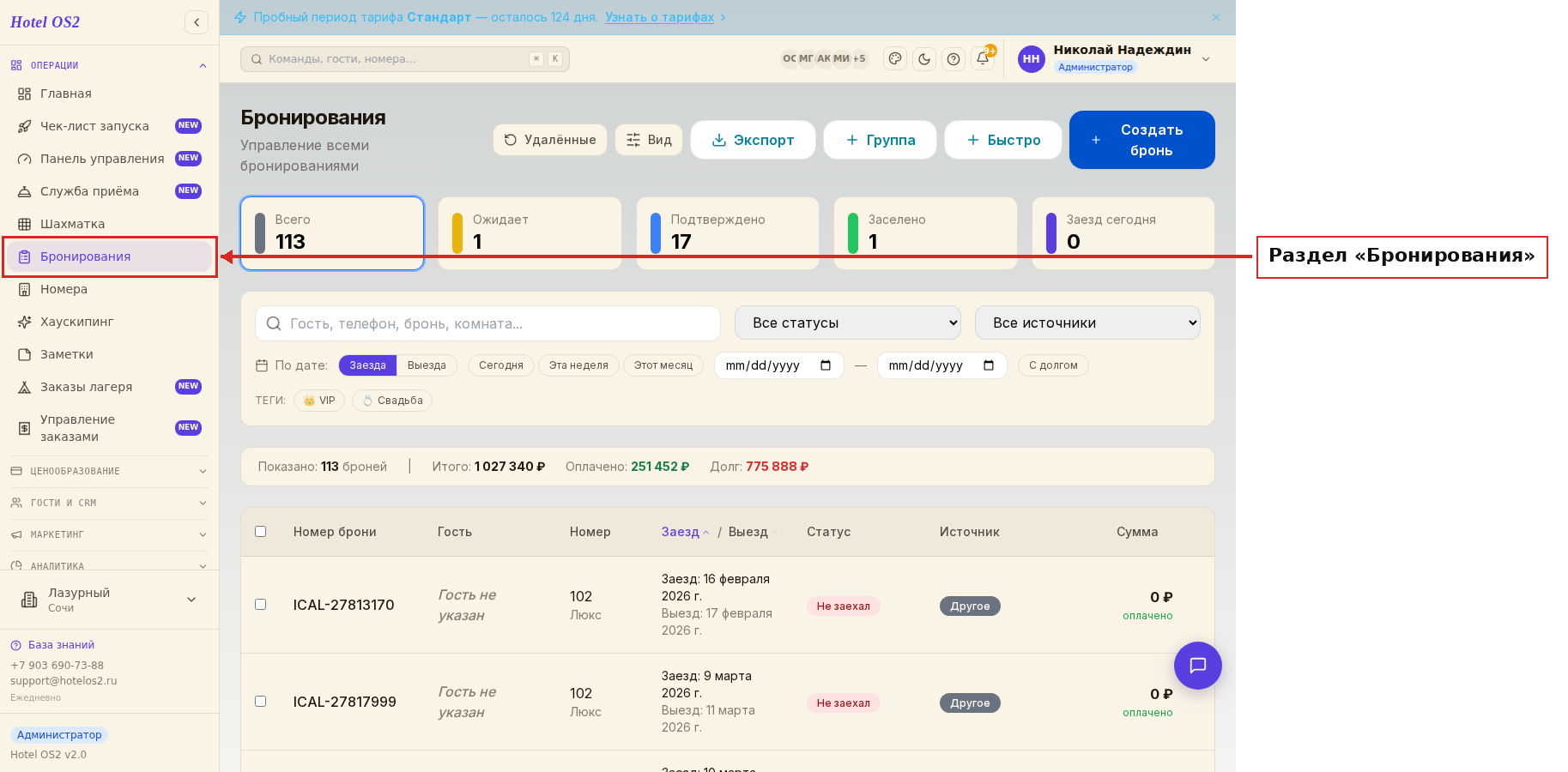Click the Управление заказами receipt icon
Image resolution: width=1568 pixels, height=772 pixels.
click(x=25, y=428)
